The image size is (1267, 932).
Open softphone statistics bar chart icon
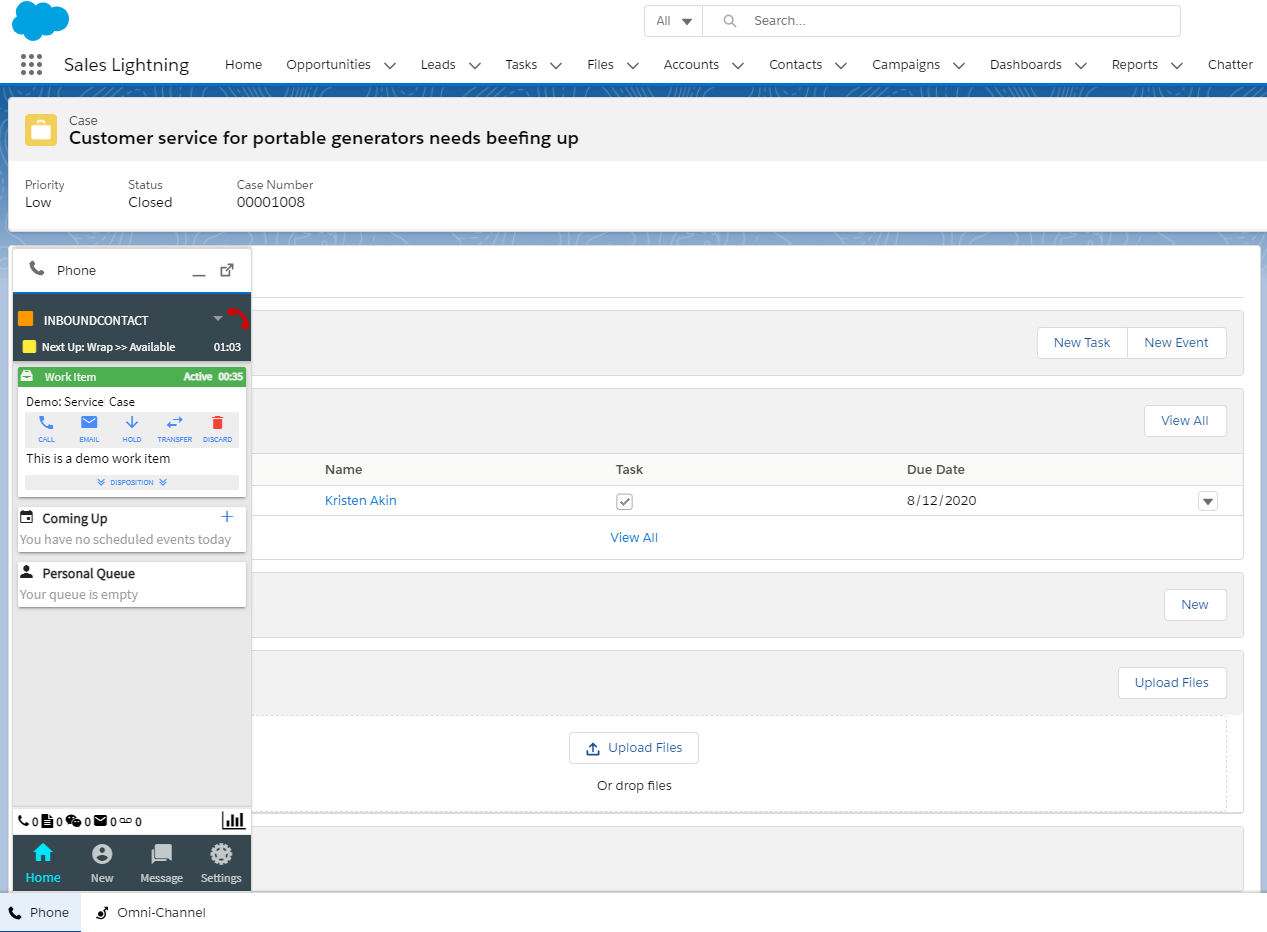coord(233,820)
